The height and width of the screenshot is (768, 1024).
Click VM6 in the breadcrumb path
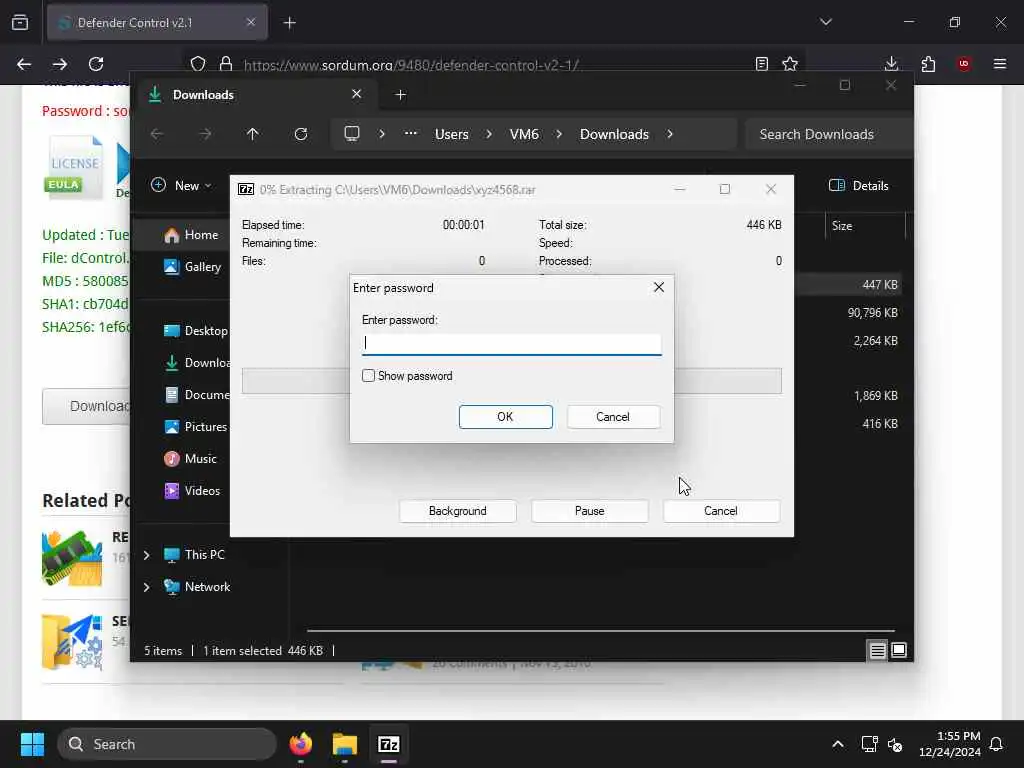[x=524, y=134]
